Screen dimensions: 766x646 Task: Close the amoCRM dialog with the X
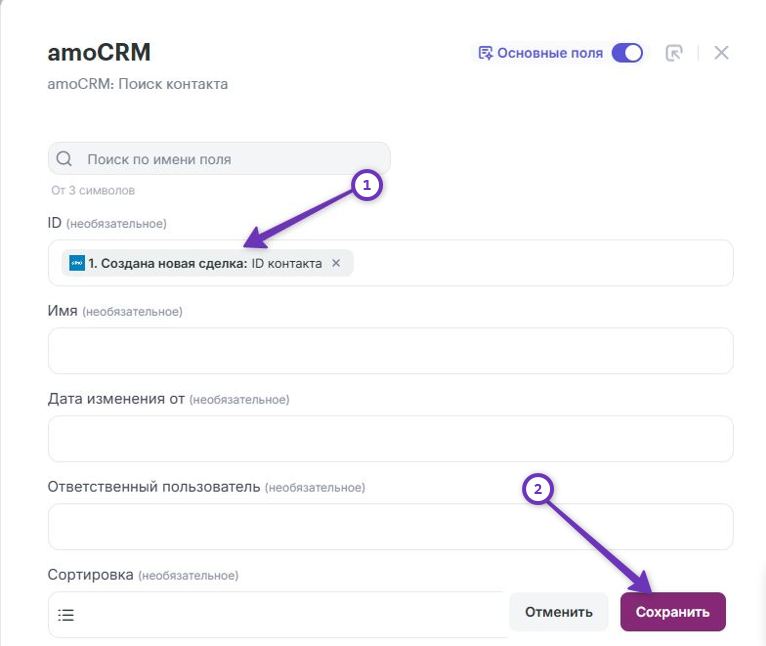721,53
